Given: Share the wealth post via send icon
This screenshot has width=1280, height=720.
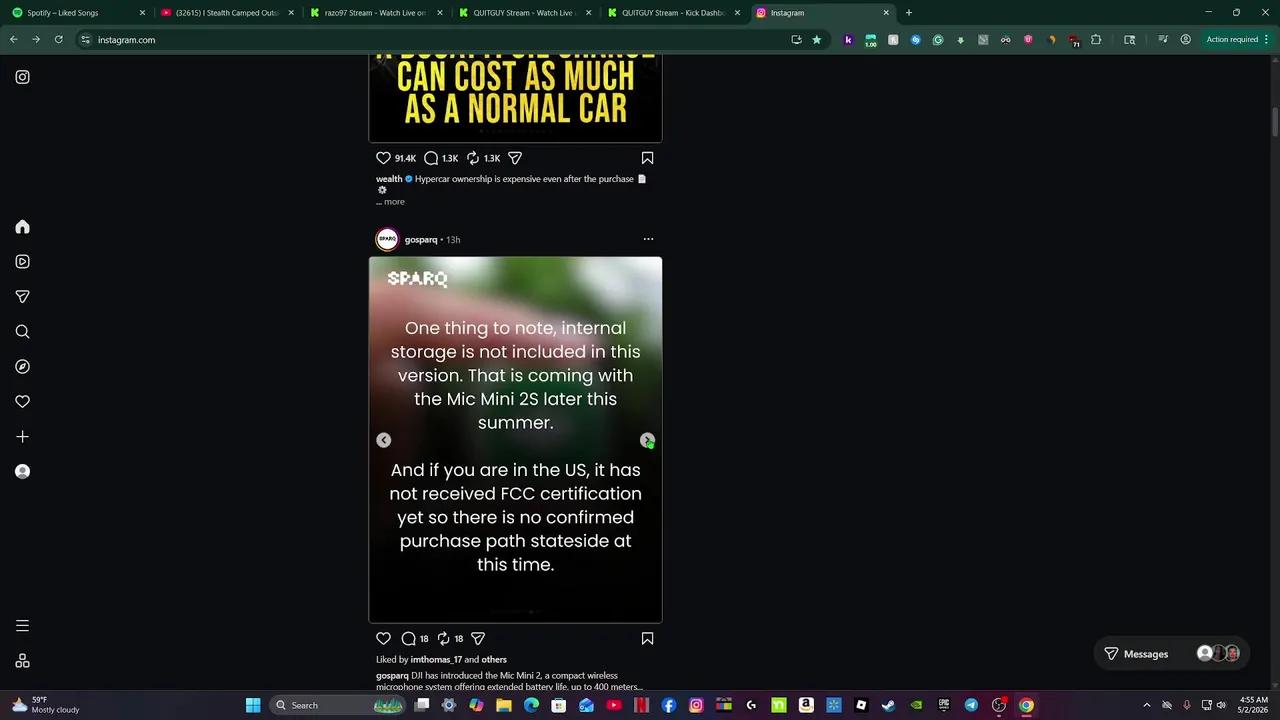Looking at the screenshot, I should [x=515, y=158].
